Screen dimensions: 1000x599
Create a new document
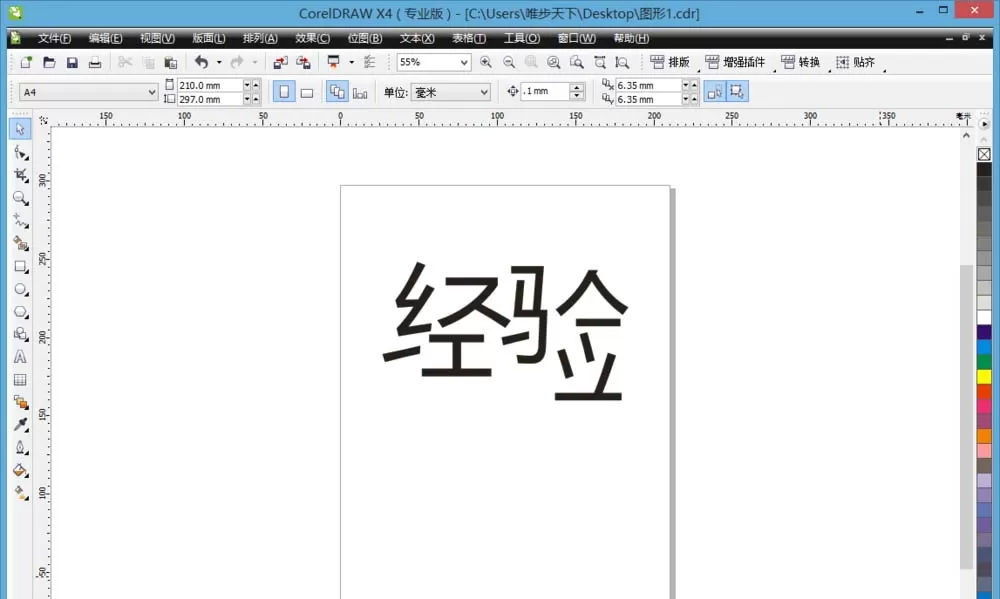(26, 62)
